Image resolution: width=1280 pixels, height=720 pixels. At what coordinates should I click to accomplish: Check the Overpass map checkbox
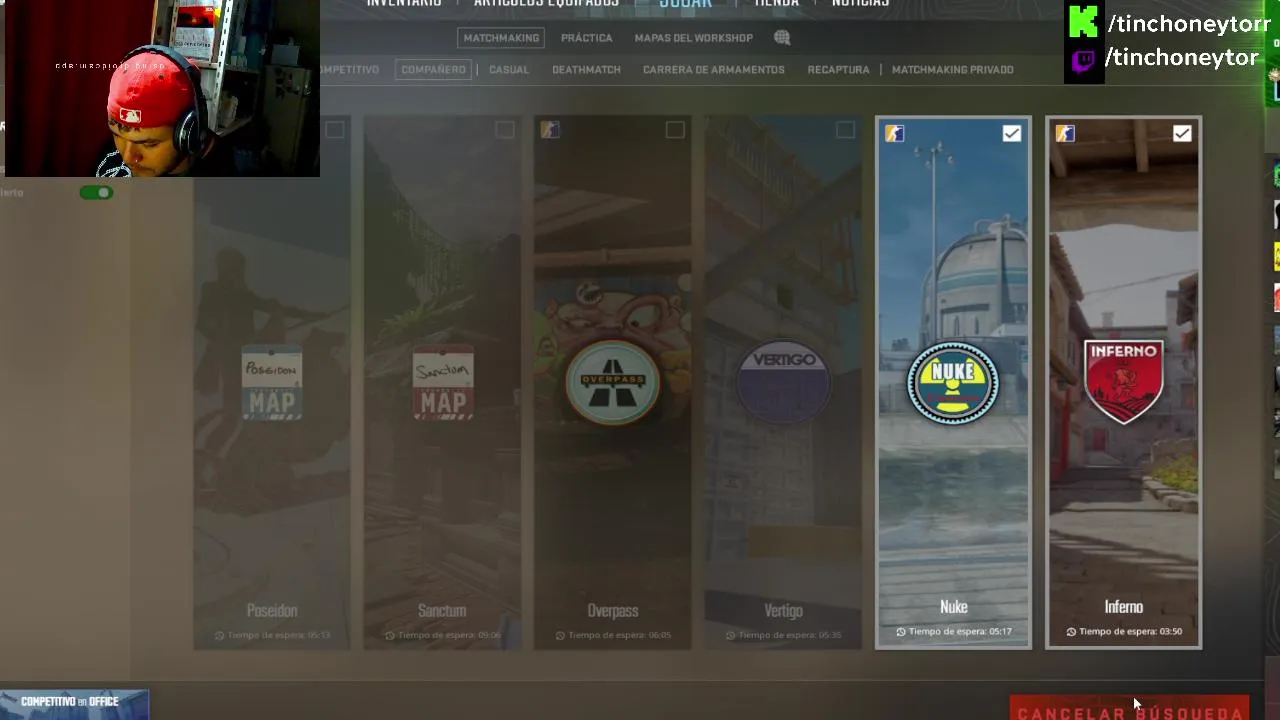675,130
